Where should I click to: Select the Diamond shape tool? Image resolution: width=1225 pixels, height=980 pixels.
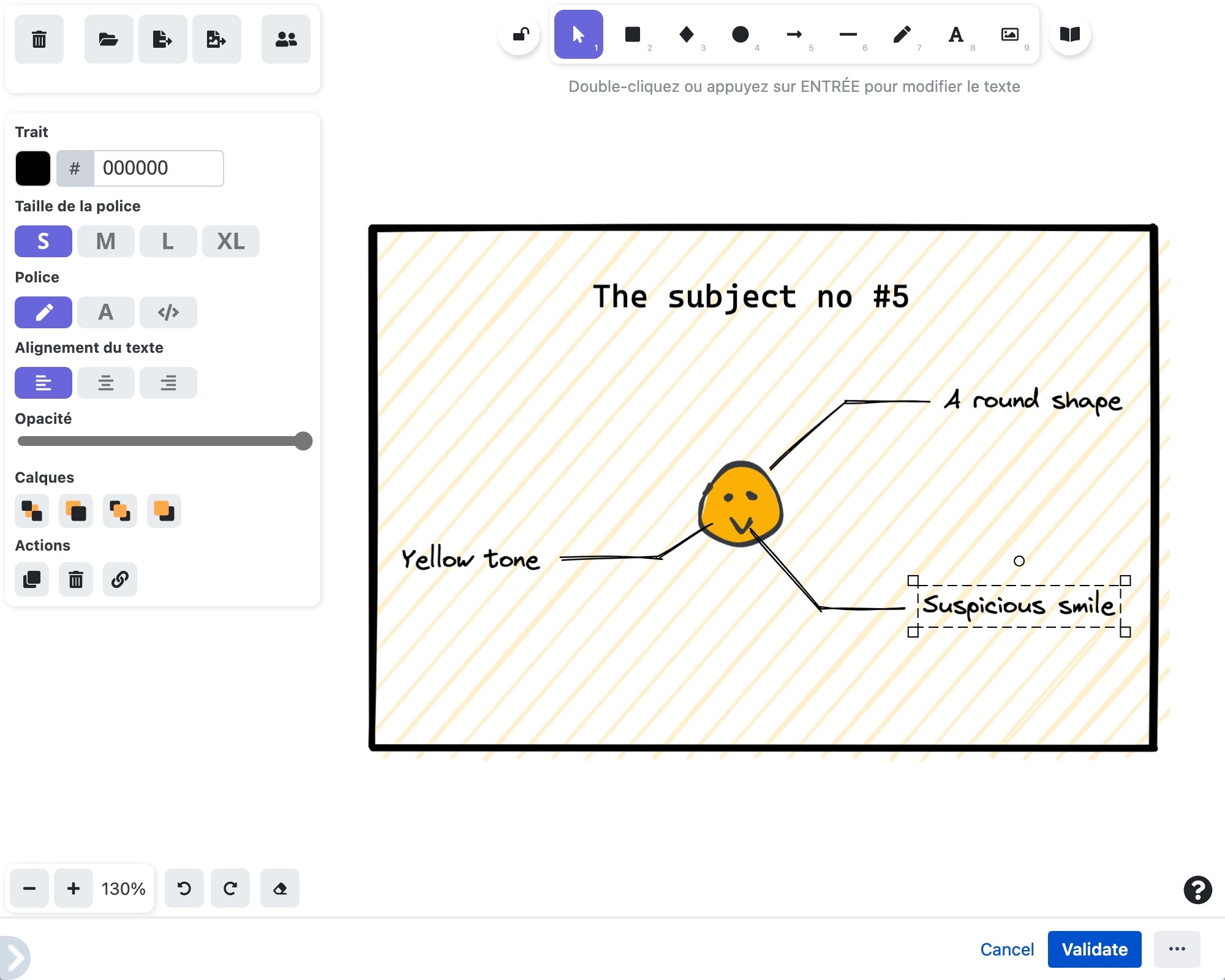pyautogui.click(x=687, y=34)
